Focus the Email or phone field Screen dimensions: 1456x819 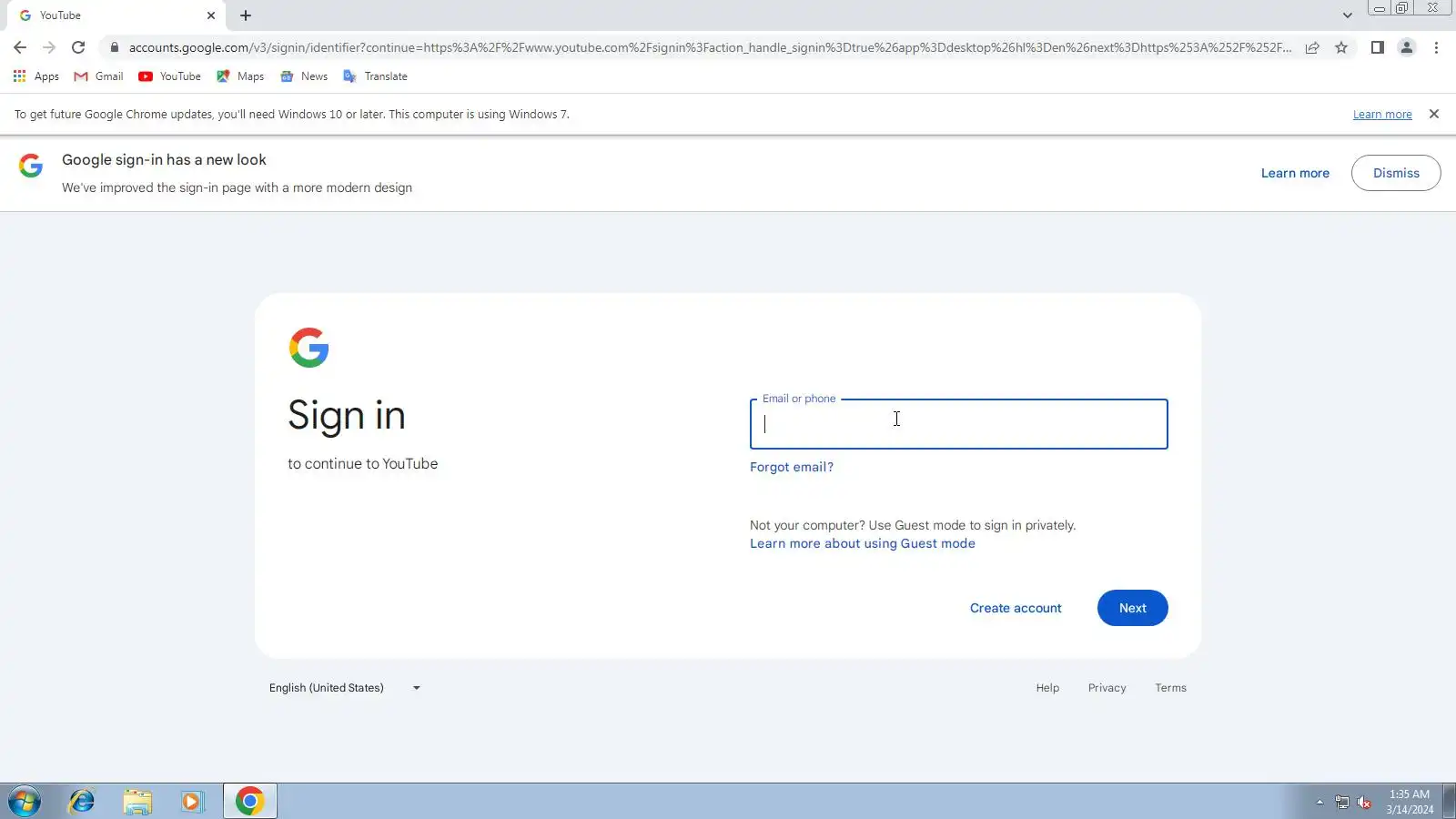(958, 424)
